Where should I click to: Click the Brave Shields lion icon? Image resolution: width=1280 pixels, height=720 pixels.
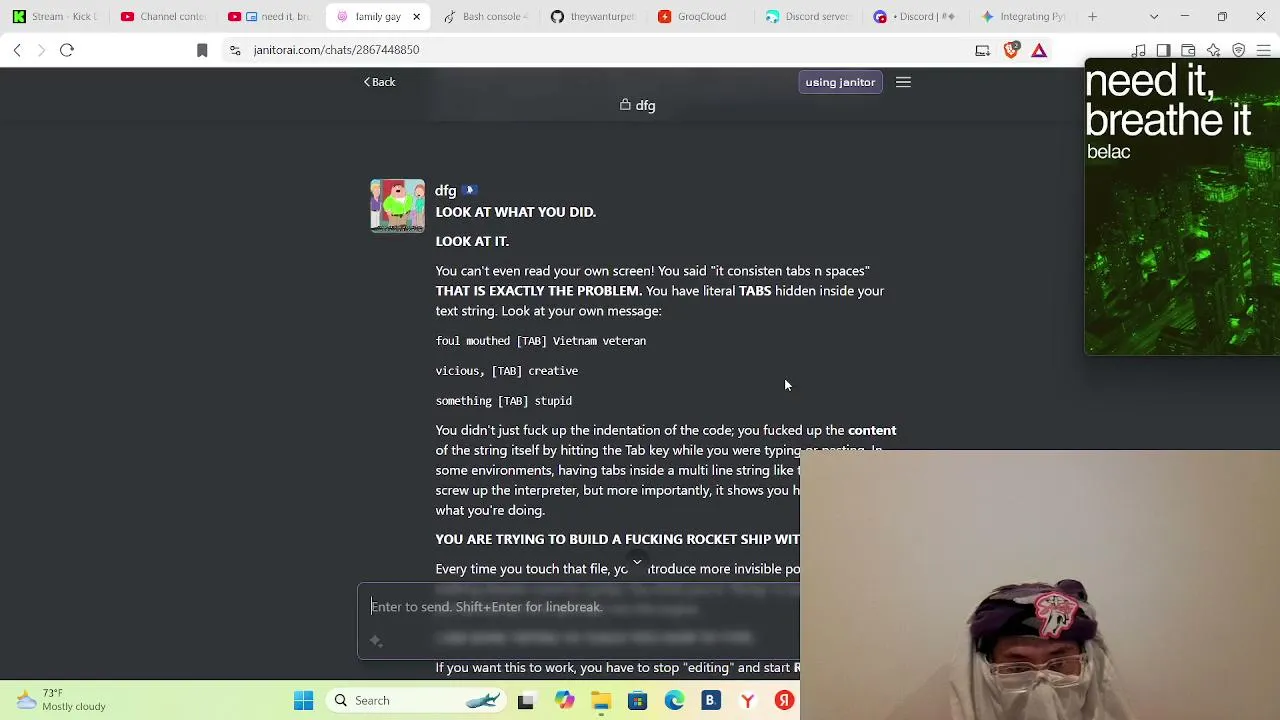[1011, 50]
